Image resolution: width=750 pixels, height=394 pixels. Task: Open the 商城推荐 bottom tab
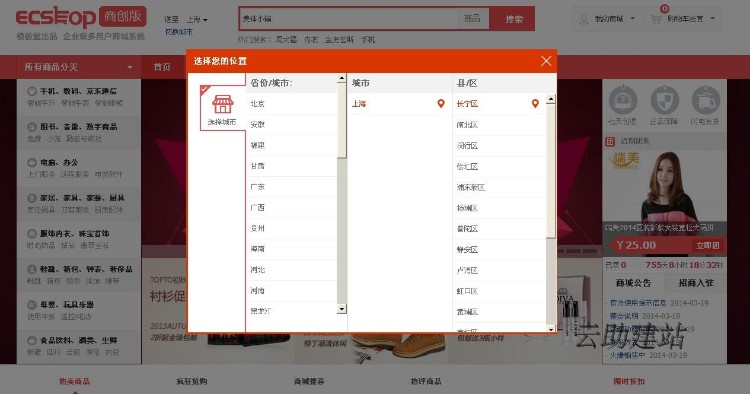click(309, 381)
